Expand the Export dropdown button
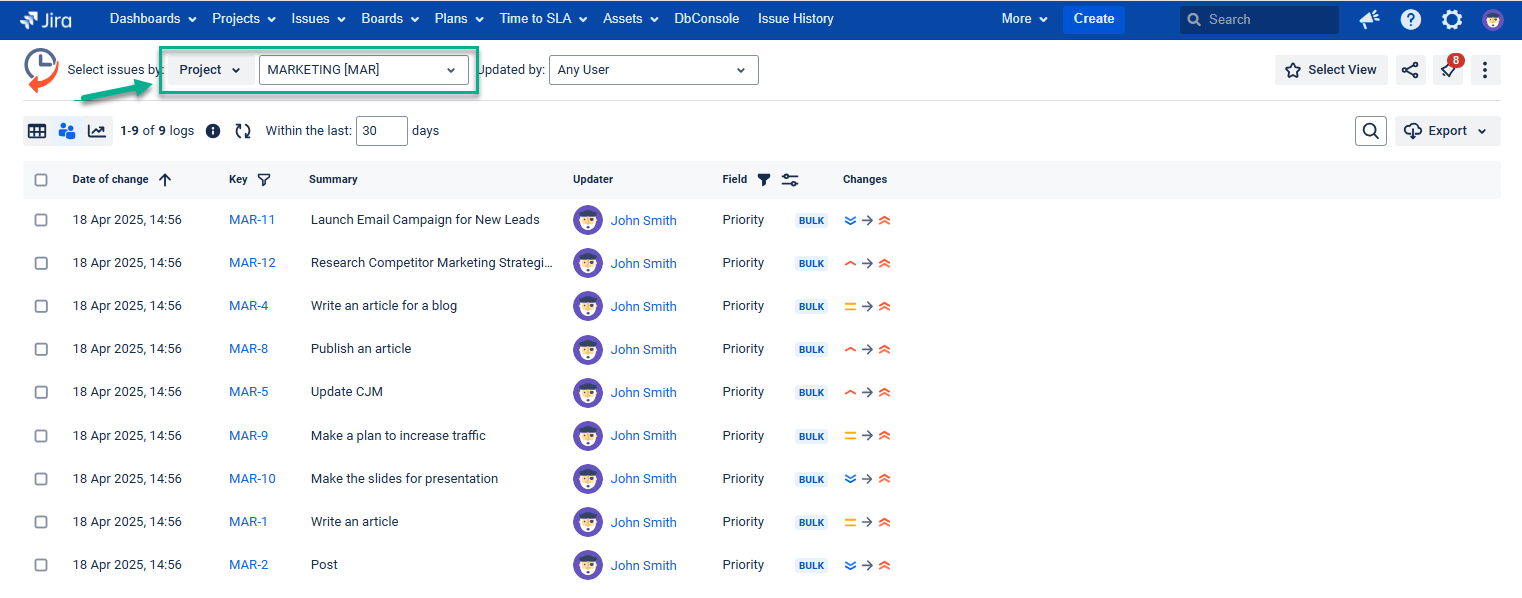The width and height of the screenshot is (1522, 598). pyautogui.click(x=1448, y=131)
